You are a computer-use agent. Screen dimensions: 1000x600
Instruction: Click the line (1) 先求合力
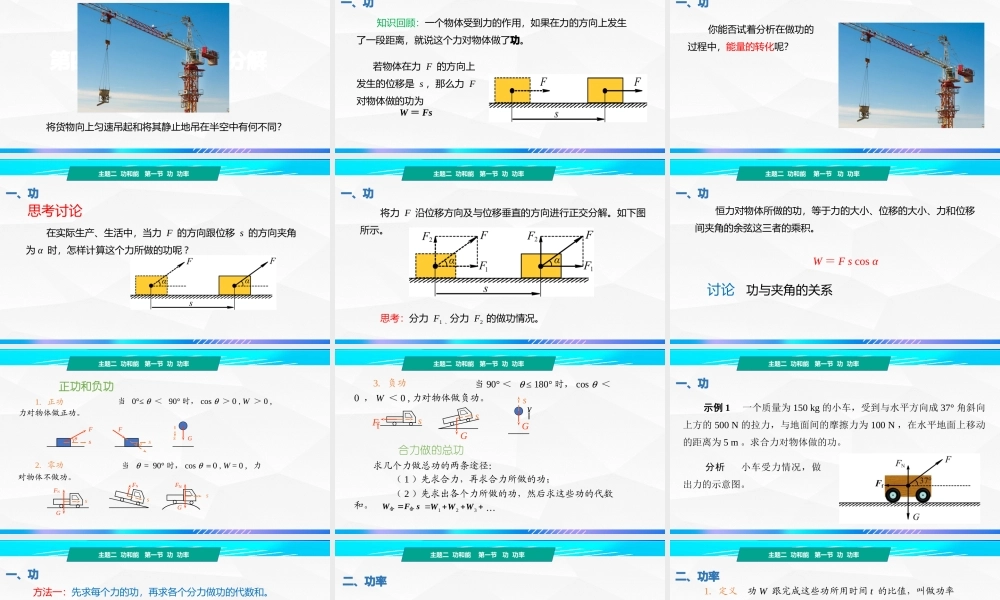(473, 479)
